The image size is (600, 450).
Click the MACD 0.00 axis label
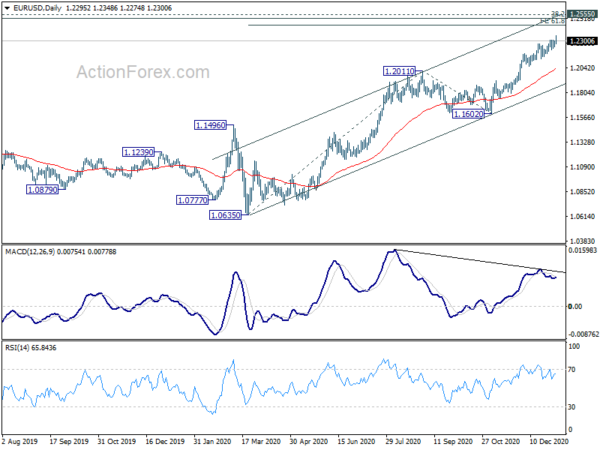click(x=575, y=307)
